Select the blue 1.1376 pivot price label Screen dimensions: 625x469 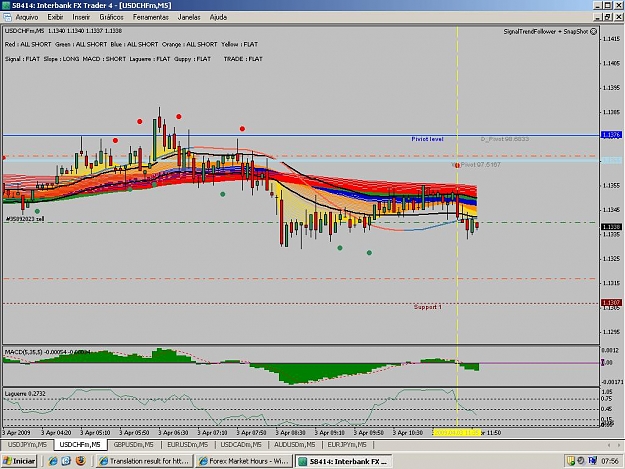(x=611, y=135)
